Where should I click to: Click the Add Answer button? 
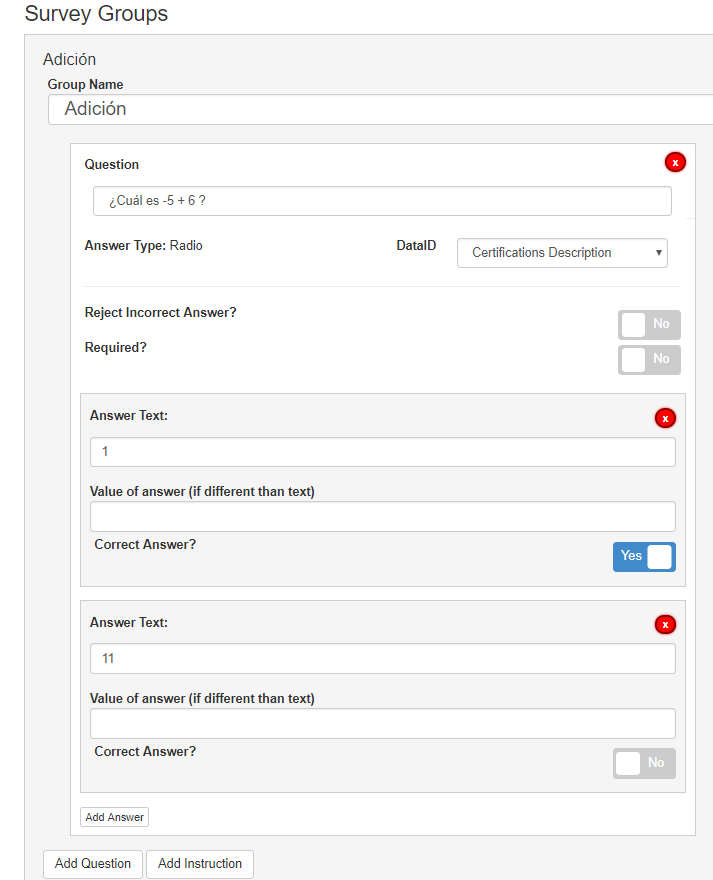tap(115, 817)
